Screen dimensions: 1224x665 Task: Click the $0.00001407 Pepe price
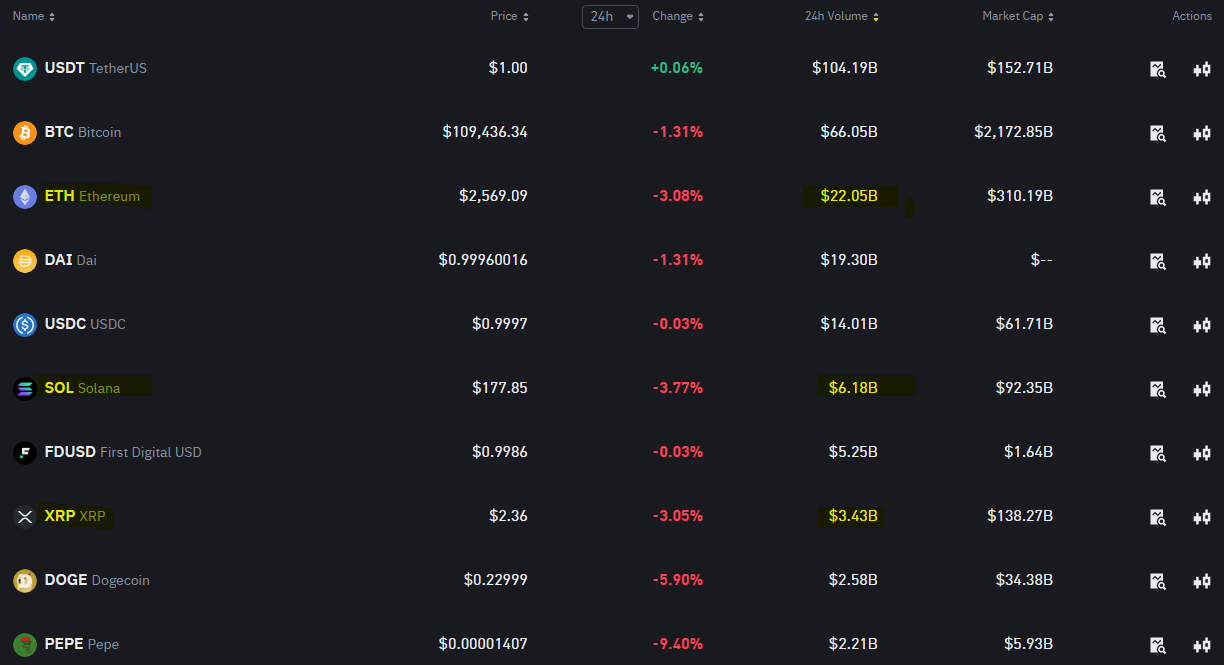(x=483, y=644)
